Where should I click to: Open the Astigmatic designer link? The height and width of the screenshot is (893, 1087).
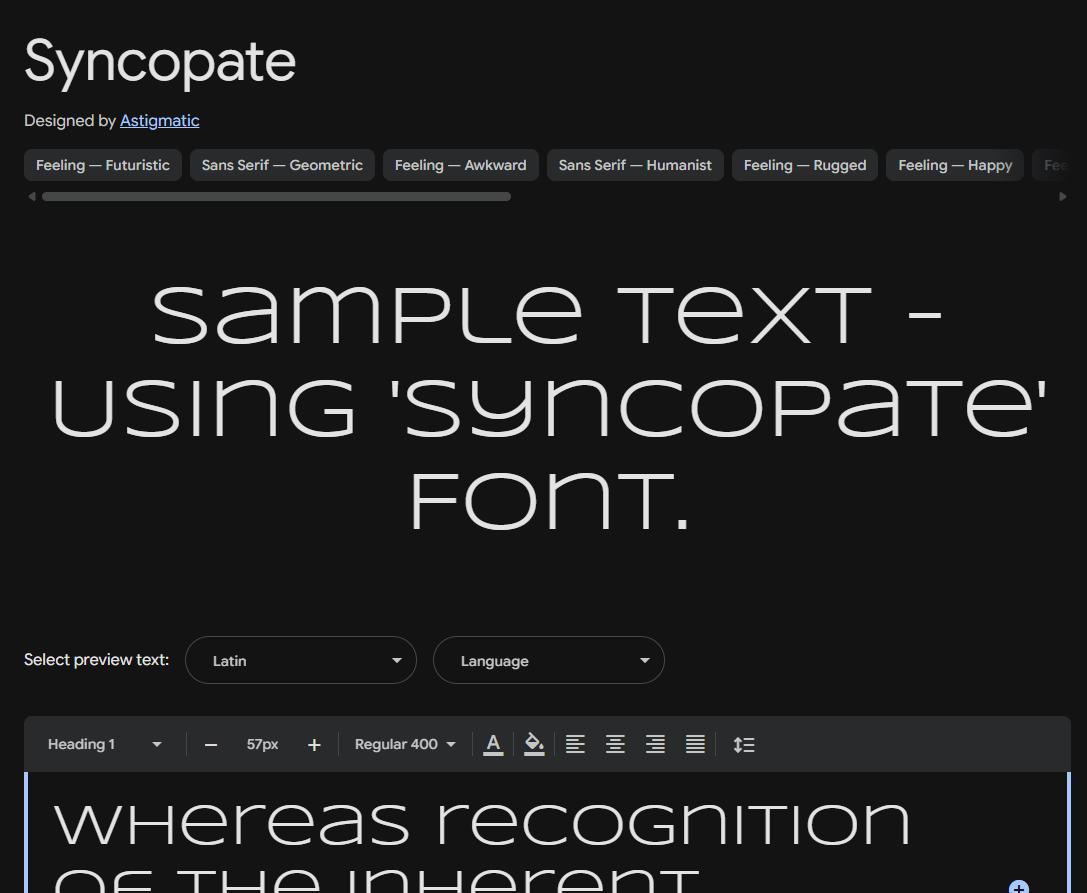pos(159,121)
